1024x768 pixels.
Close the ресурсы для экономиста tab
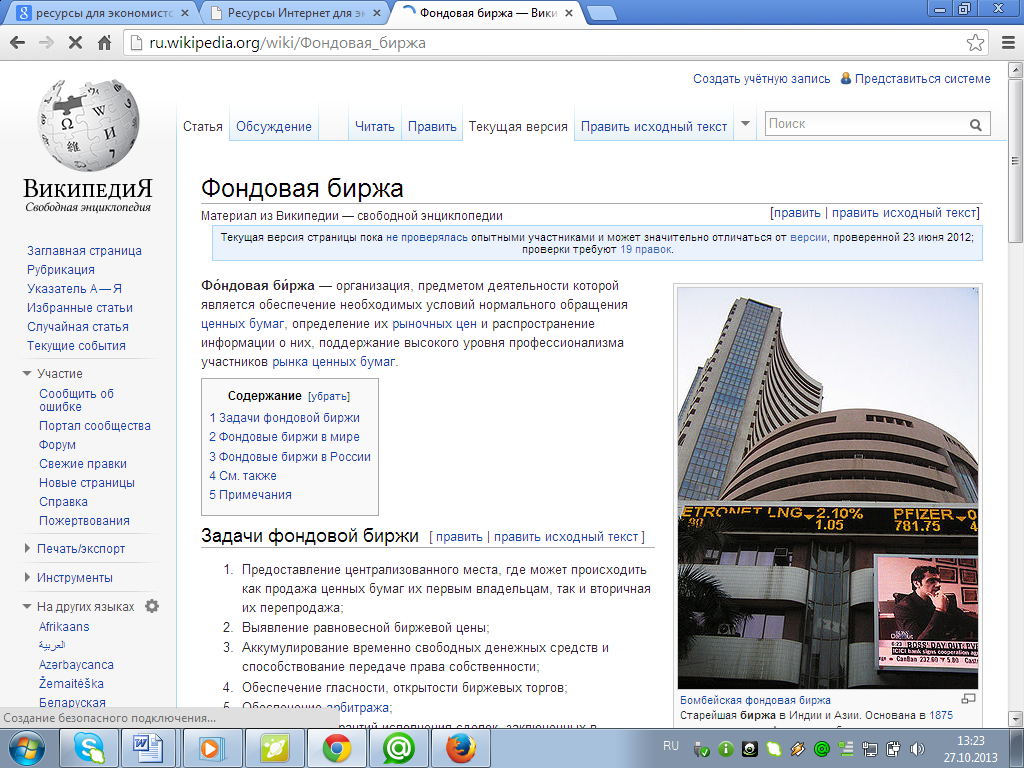tap(185, 13)
